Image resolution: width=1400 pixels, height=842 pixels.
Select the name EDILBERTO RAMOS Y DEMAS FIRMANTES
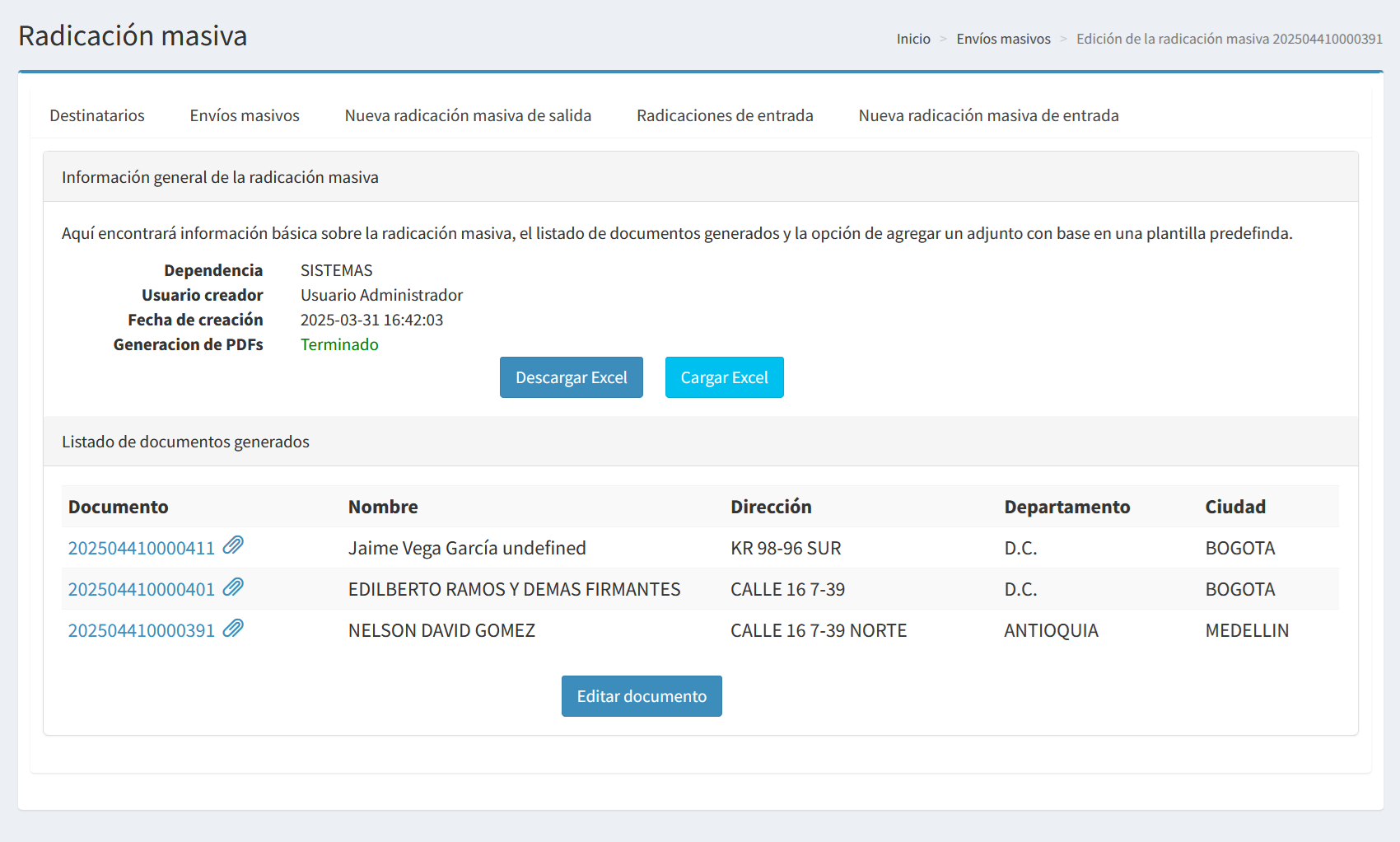coord(514,590)
